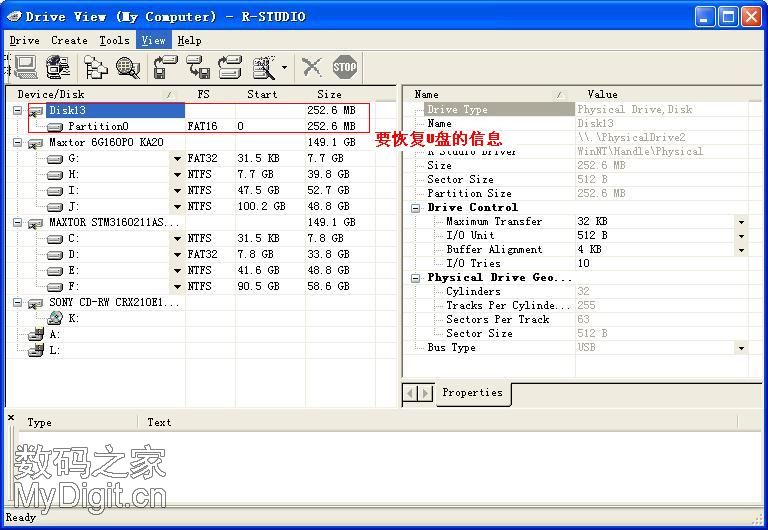Open dropdown arrow beside E: volume
The height and width of the screenshot is (530, 768).
pyautogui.click(x=177, y=271)
